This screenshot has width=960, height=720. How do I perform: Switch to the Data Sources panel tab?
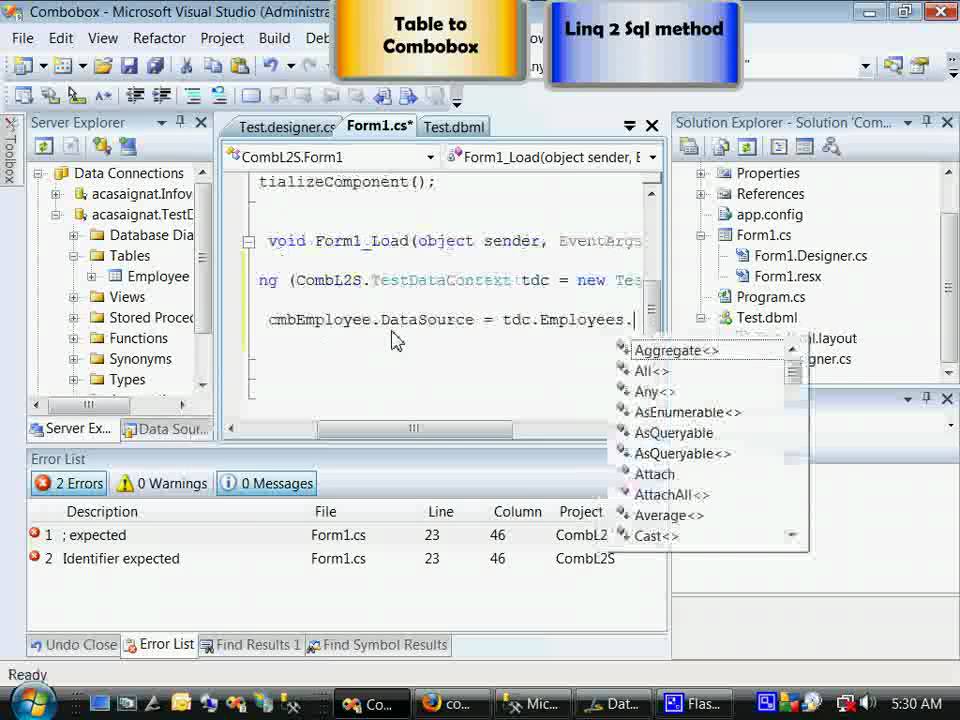tap(166, 429)
